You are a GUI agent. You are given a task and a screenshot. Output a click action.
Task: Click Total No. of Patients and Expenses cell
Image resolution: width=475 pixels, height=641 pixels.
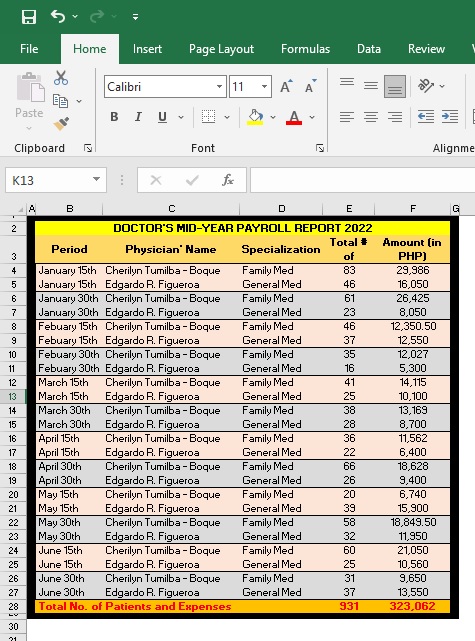coord(135,606)
